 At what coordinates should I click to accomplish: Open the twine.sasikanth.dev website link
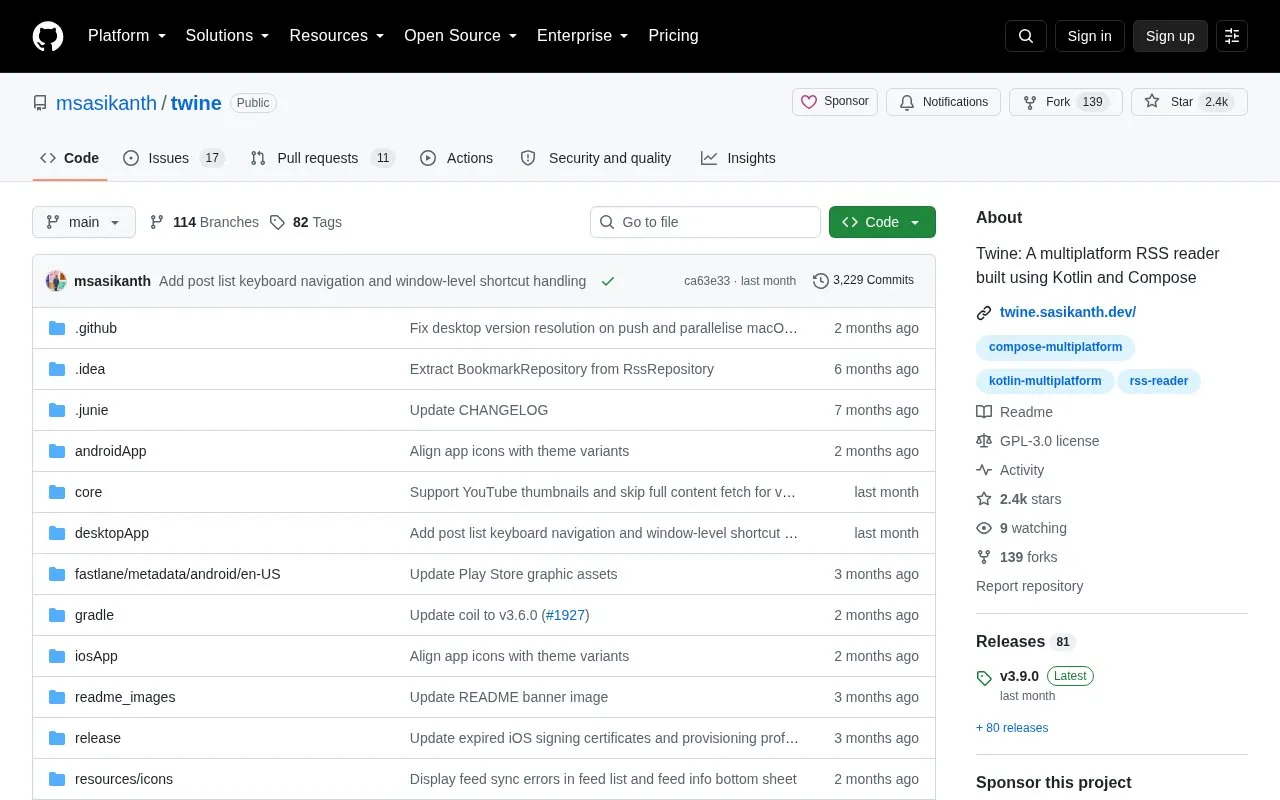pos(1068,312)
